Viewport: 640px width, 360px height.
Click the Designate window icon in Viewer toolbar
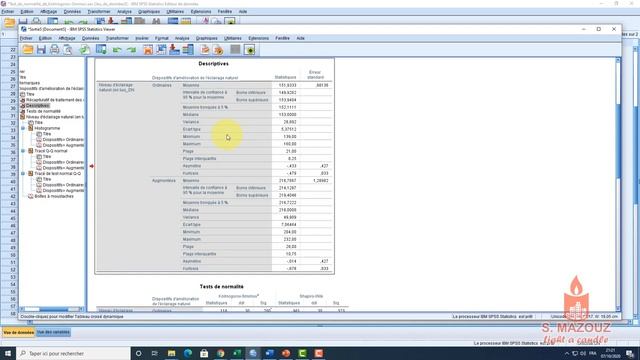coord(250,50)
